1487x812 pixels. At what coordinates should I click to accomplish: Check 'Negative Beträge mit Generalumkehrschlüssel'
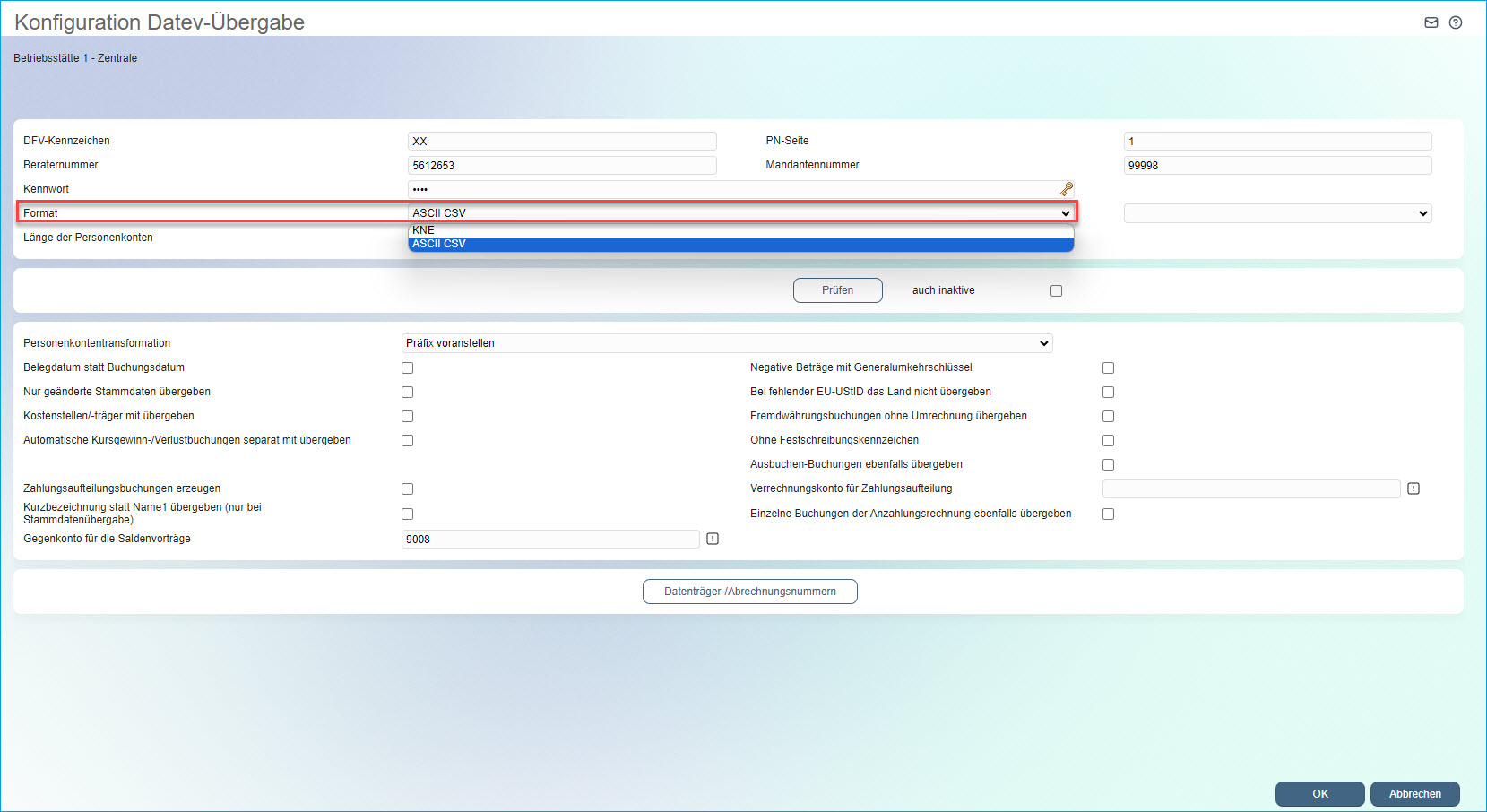coord(1108,367)
